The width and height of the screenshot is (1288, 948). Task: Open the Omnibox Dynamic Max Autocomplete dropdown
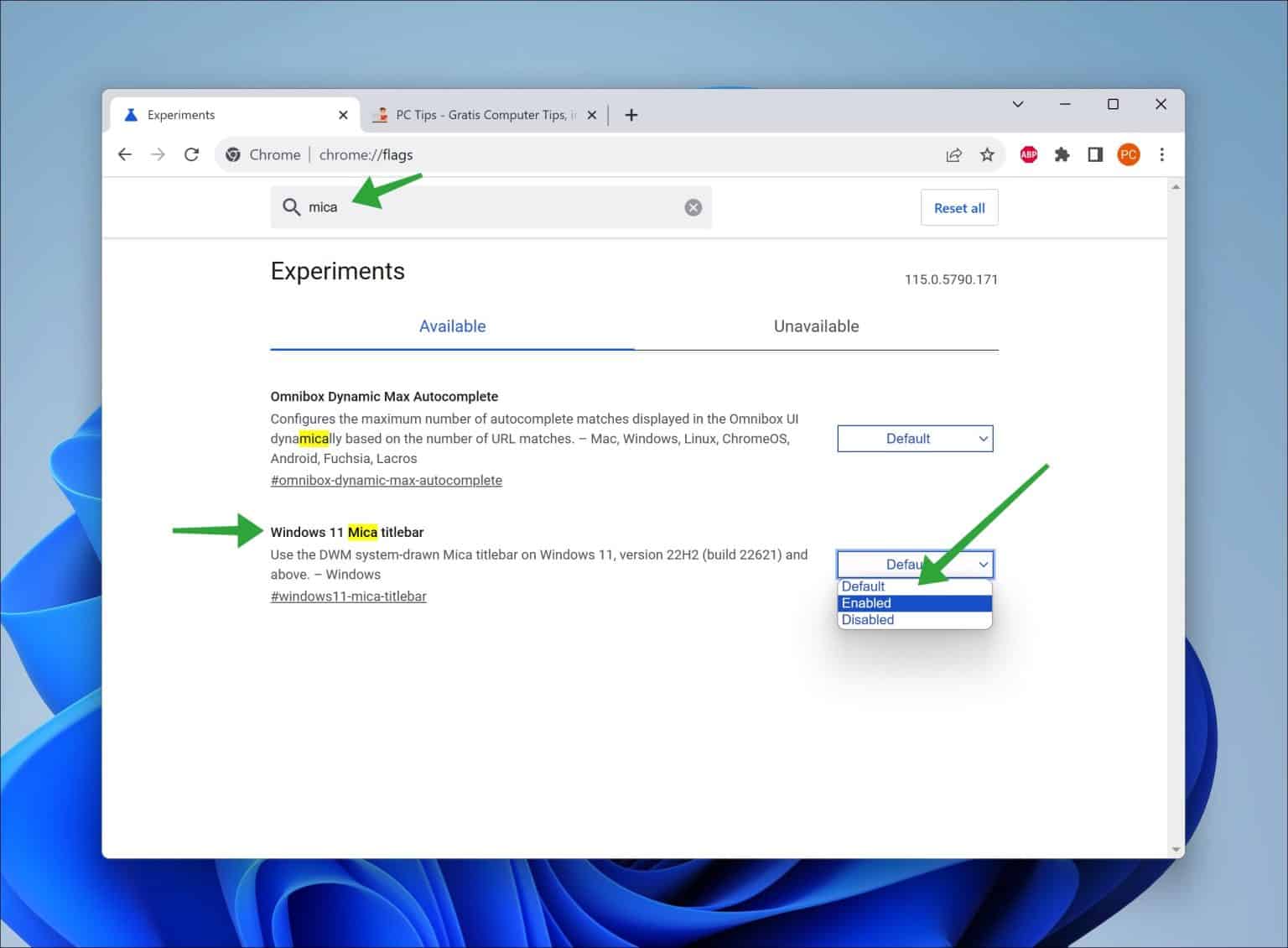pyautogui.click(x=915, y=438)
